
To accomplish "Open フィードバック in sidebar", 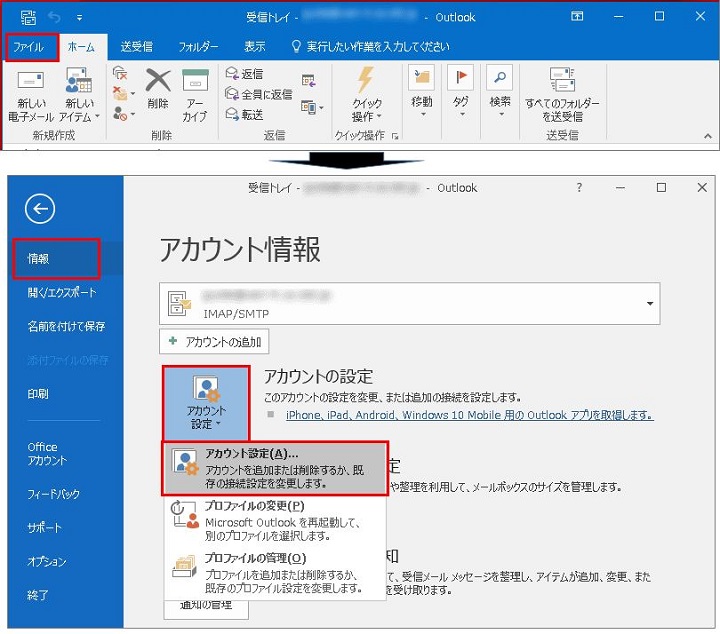I will click(53, 494).
